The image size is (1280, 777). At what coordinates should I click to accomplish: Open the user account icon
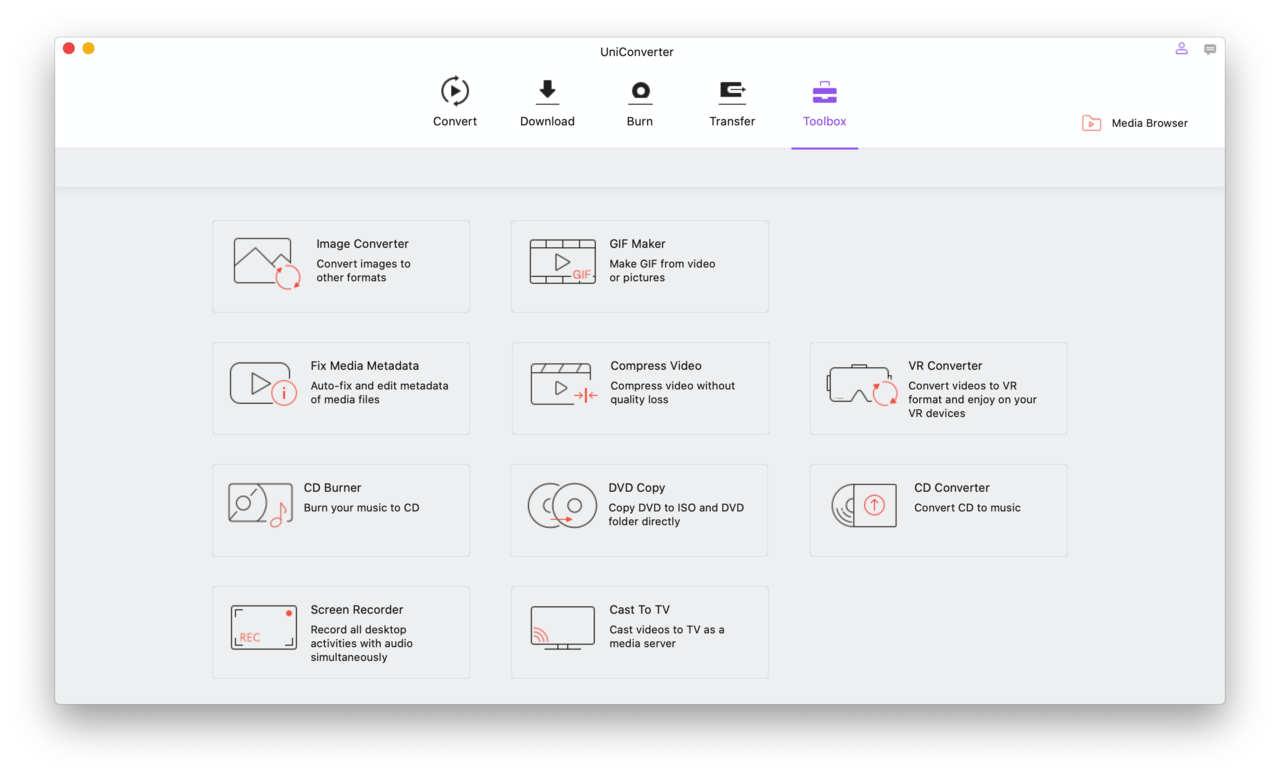(x=1181, y=48)
